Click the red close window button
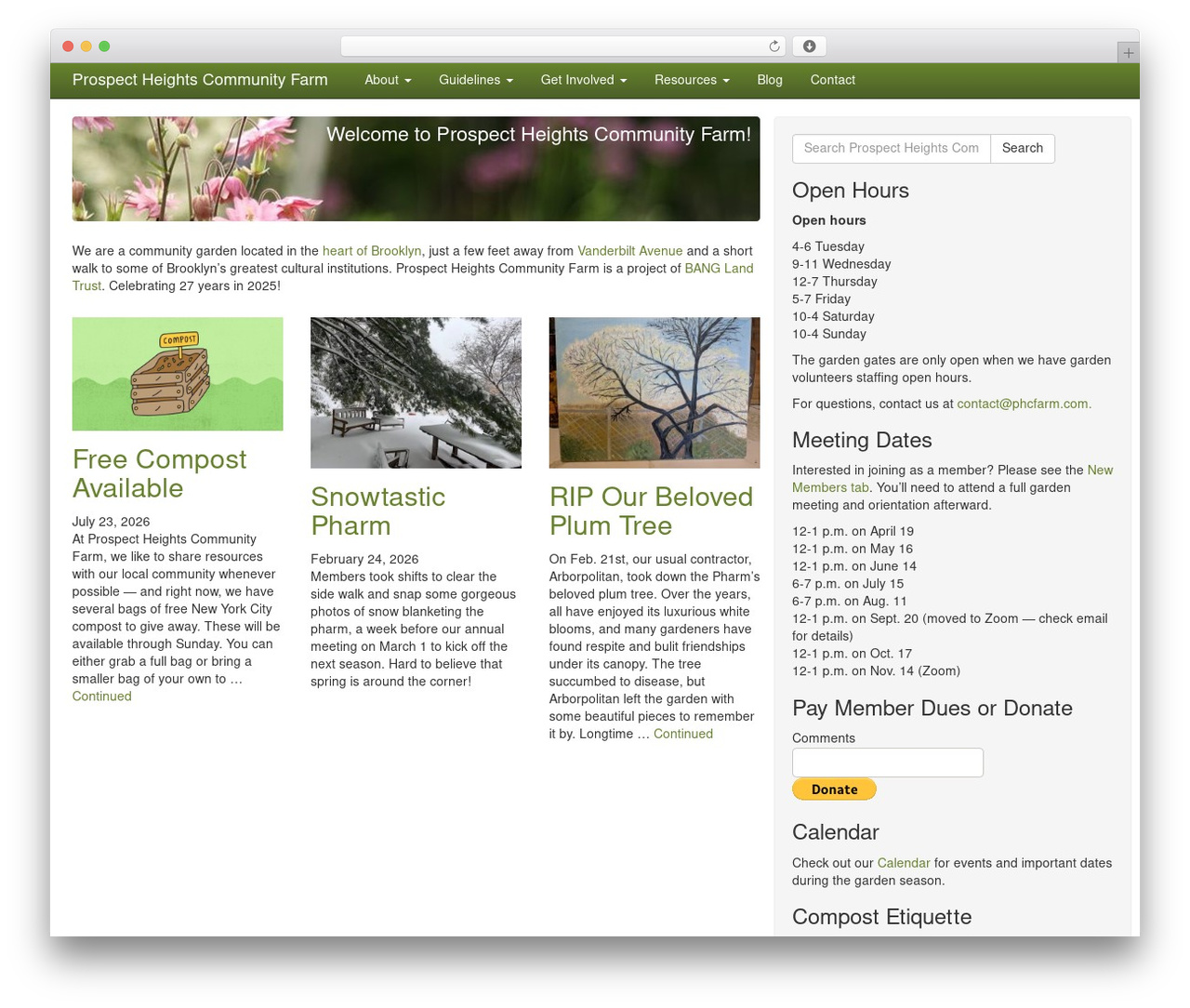The width and height of the screenshot is (1190, 1008). [x=68, y=46]
